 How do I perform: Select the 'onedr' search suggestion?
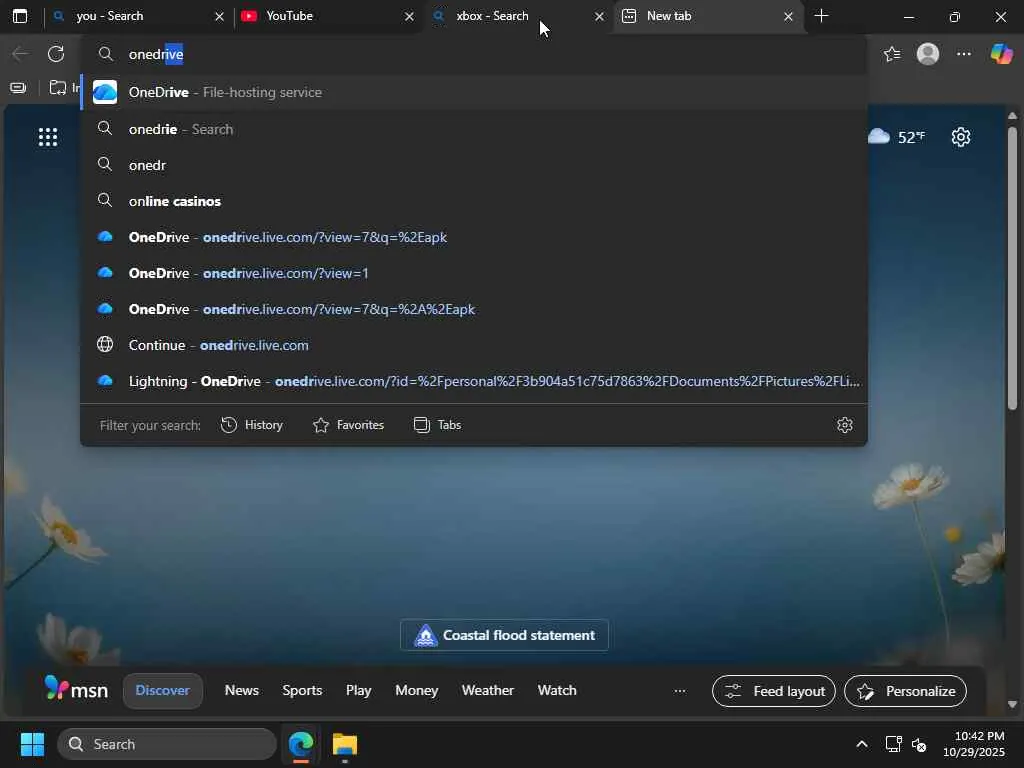(x=474, y=165)
